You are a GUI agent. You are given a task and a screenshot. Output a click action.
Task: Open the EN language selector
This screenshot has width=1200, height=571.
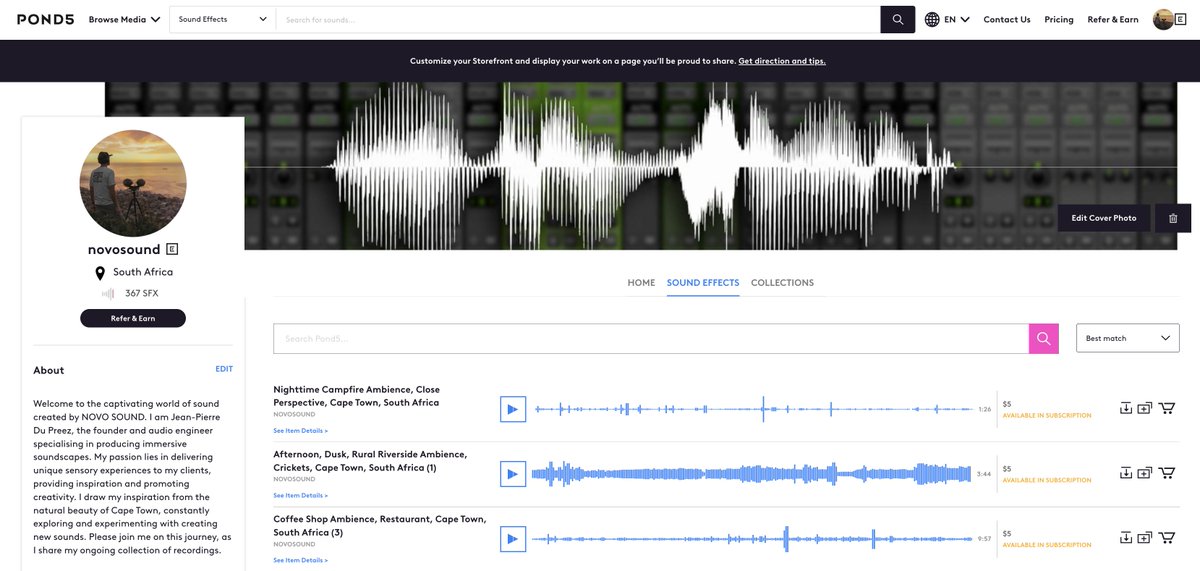(957, 19)
